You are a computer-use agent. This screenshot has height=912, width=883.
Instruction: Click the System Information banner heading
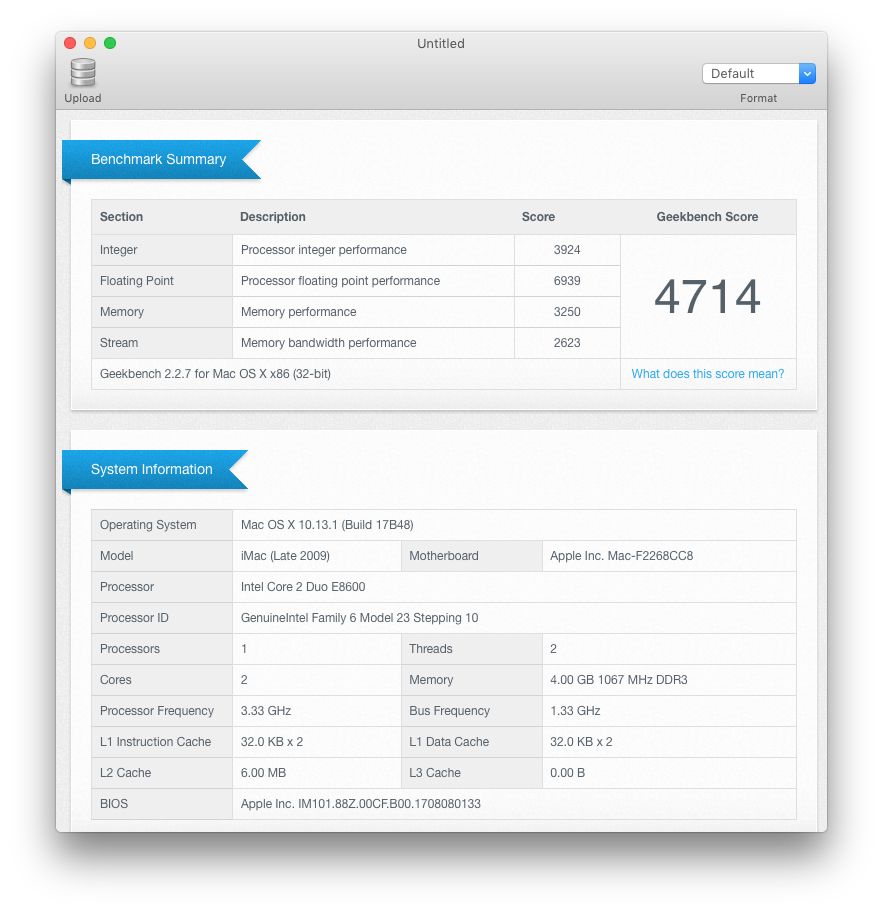coord(152,469)
